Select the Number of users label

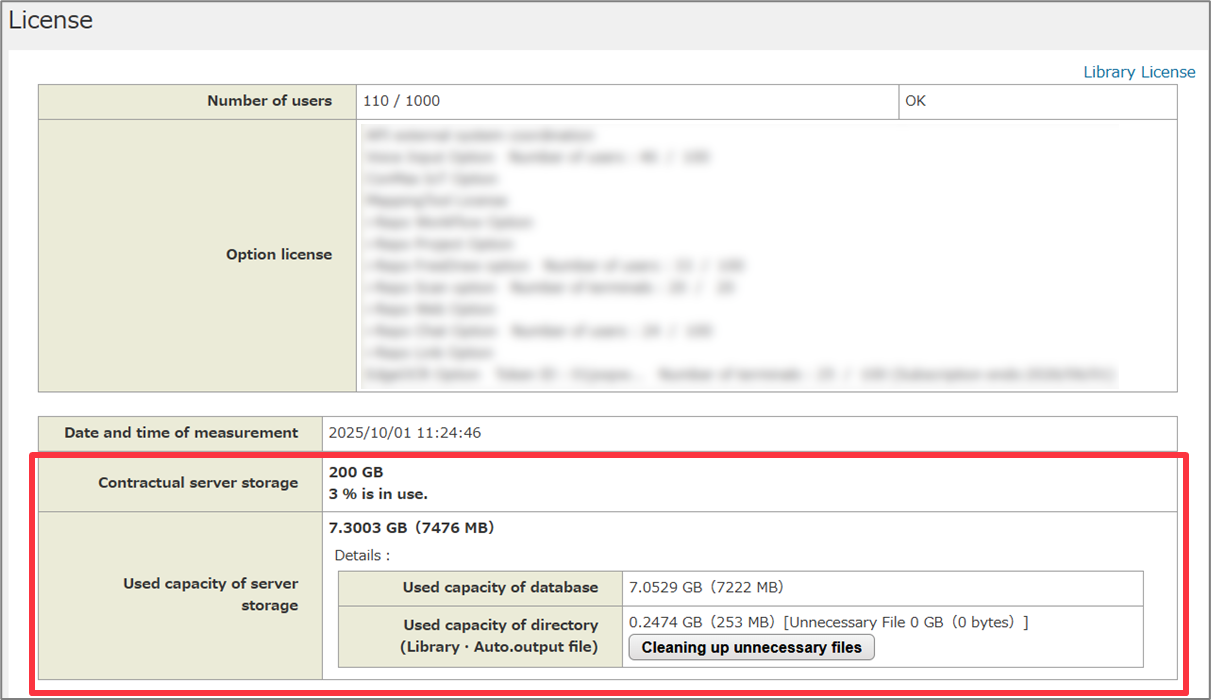click(x=269, y=101)
